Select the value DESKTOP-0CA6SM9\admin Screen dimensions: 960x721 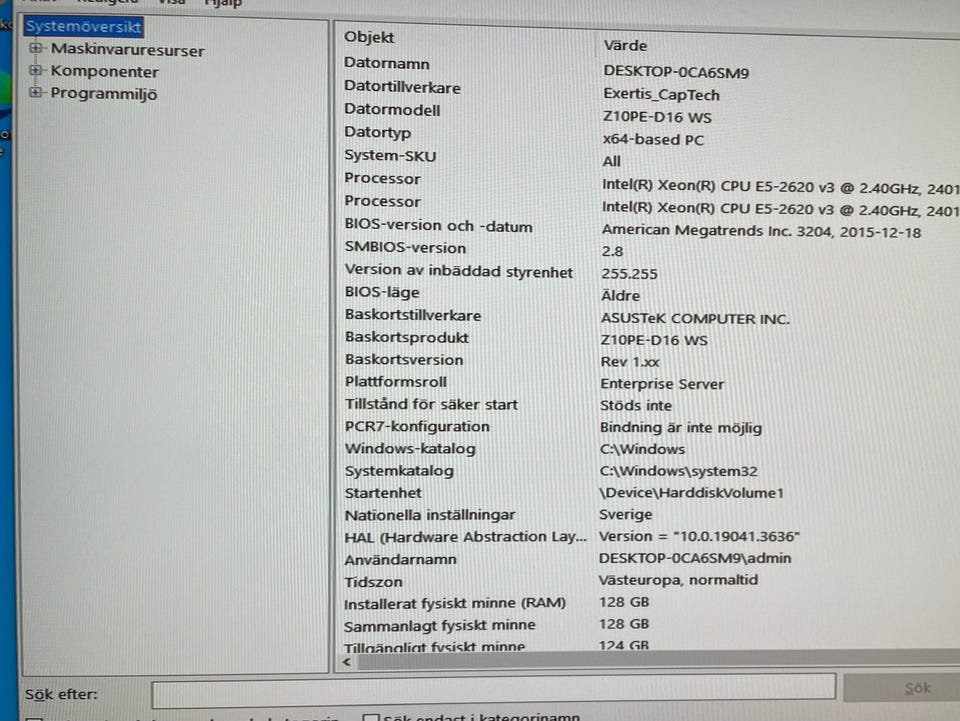pyautogui.click(x=695, y=558)
